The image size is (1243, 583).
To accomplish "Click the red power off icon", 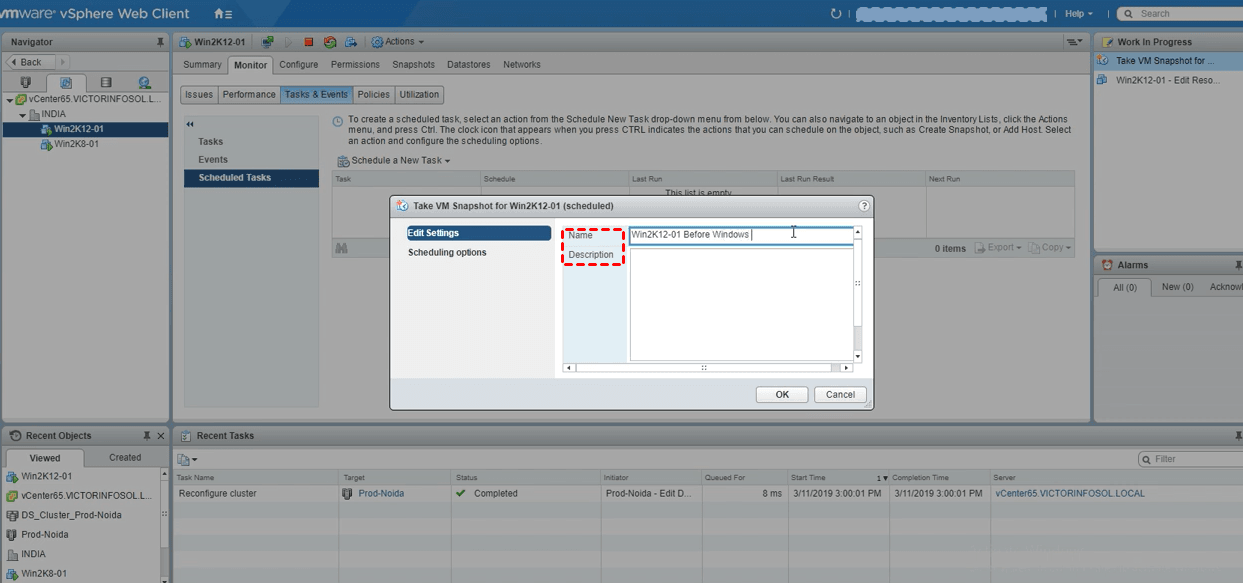I will point(309,42).
